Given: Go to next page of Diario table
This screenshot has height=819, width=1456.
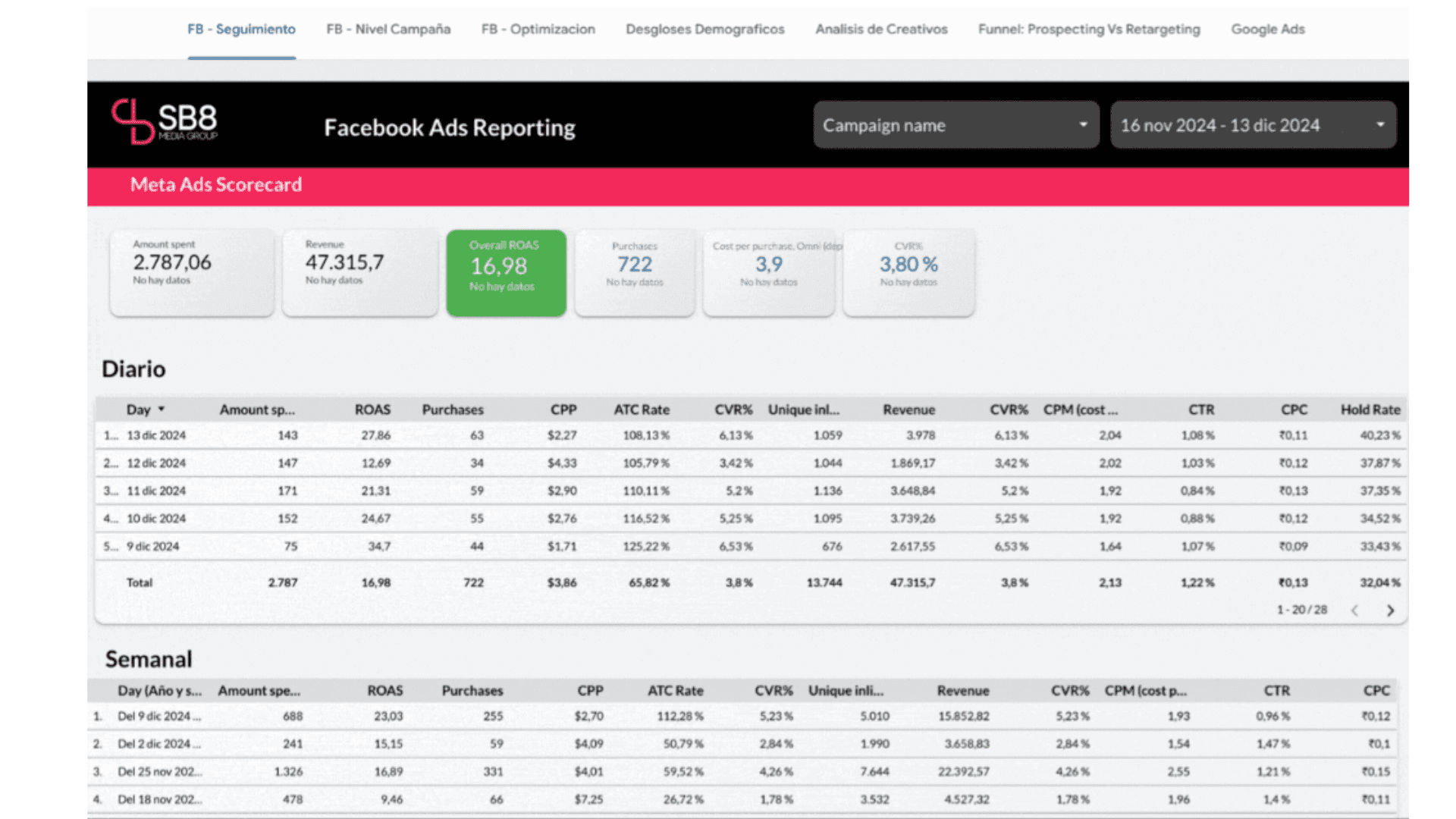Looking at the screenshot, I should [1390, 610].
